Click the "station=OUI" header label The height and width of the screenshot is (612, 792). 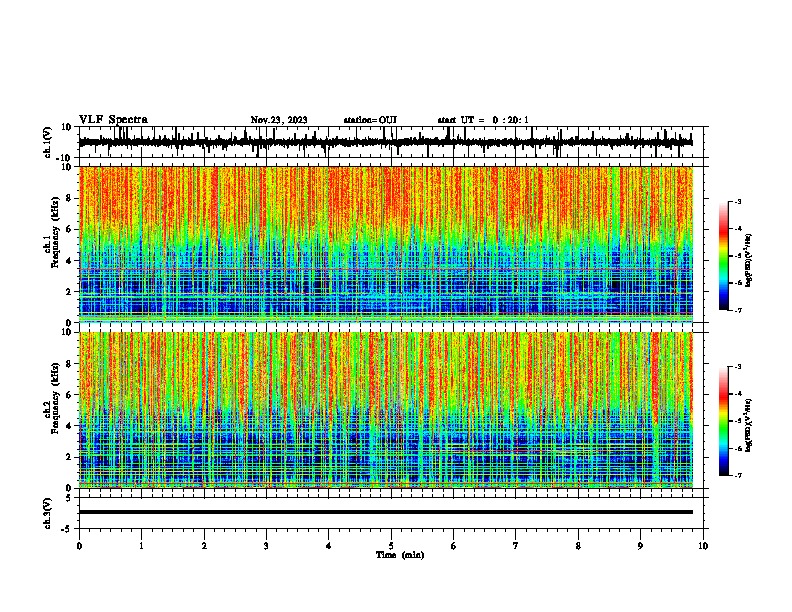pyautogui.click(x=370, y=120)
